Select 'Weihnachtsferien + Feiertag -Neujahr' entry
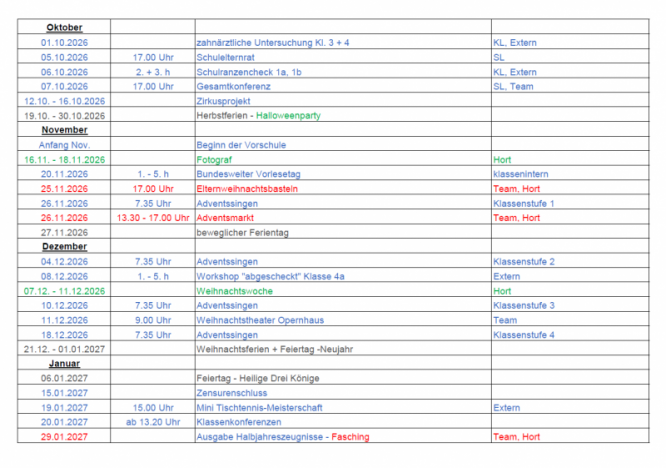Image resolution: width=666 pixels, height=468 pixels. (274, 349)
